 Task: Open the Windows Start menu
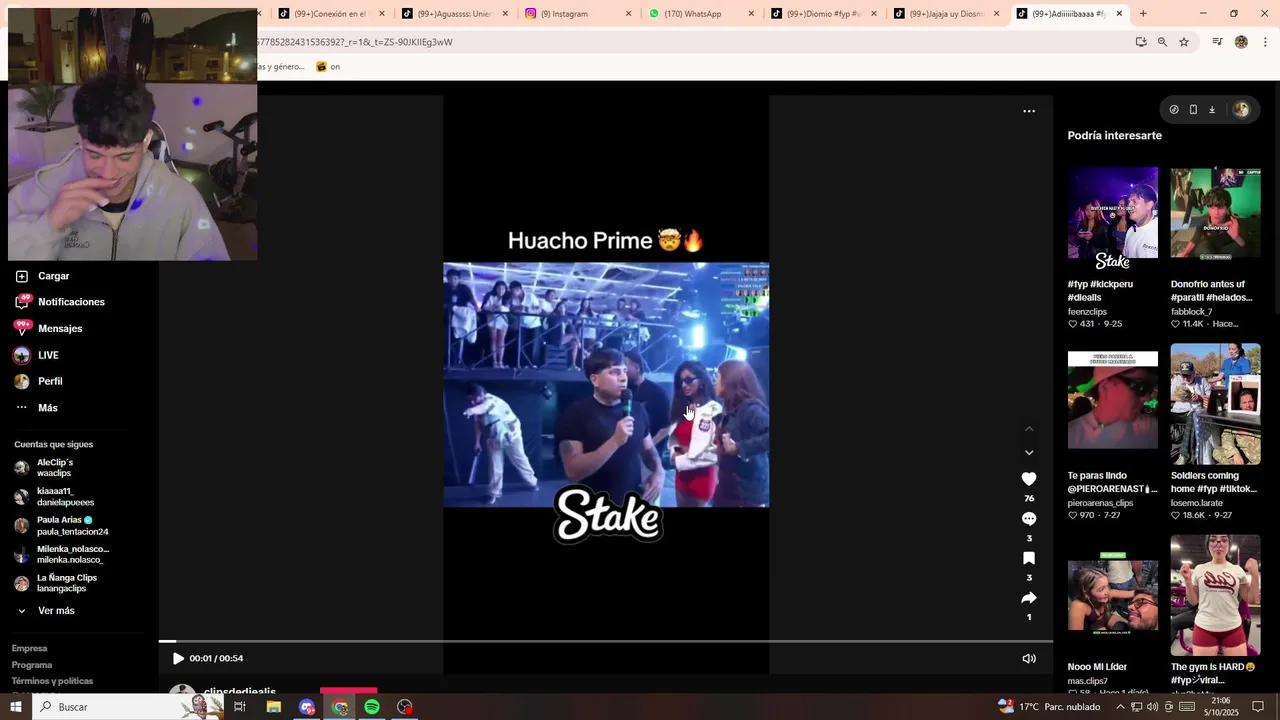(16, 707)
